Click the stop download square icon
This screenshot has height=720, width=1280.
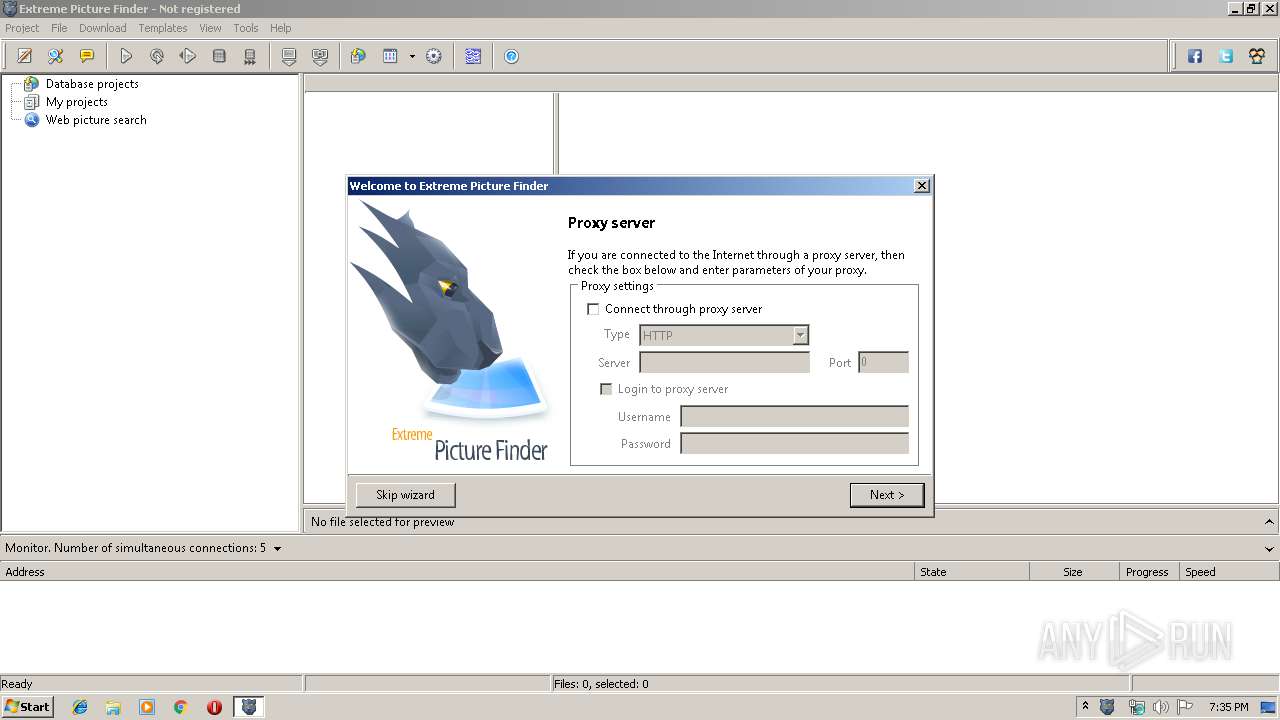click(219, 57)
